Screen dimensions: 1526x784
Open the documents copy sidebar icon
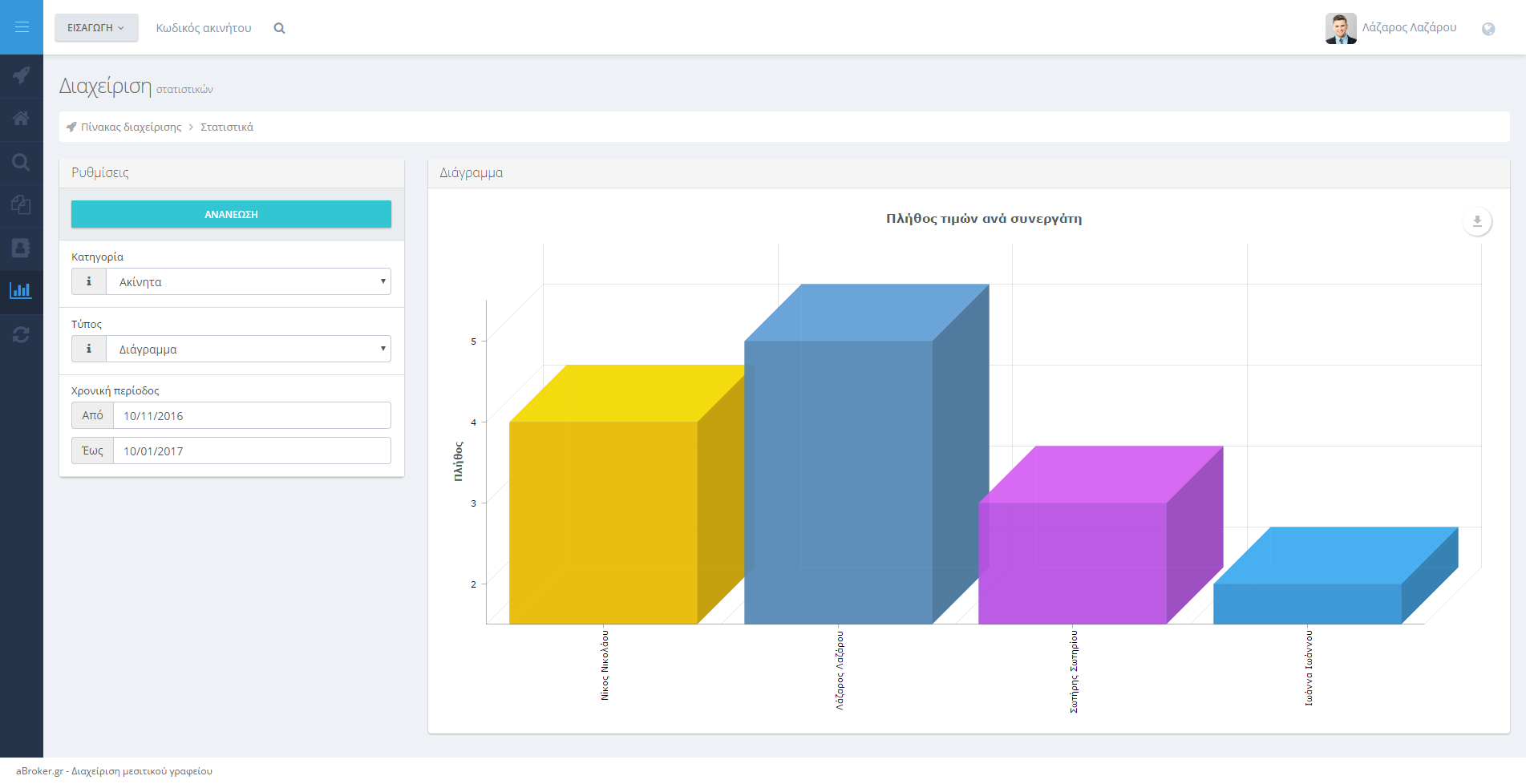(x=22, y=205)
